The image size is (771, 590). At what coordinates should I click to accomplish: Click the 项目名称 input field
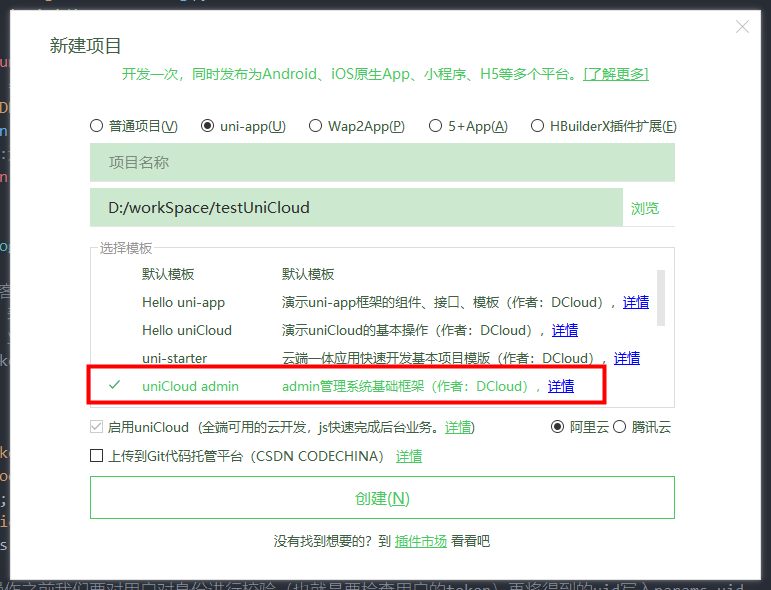pyautogui.click(x=382, y=162)
